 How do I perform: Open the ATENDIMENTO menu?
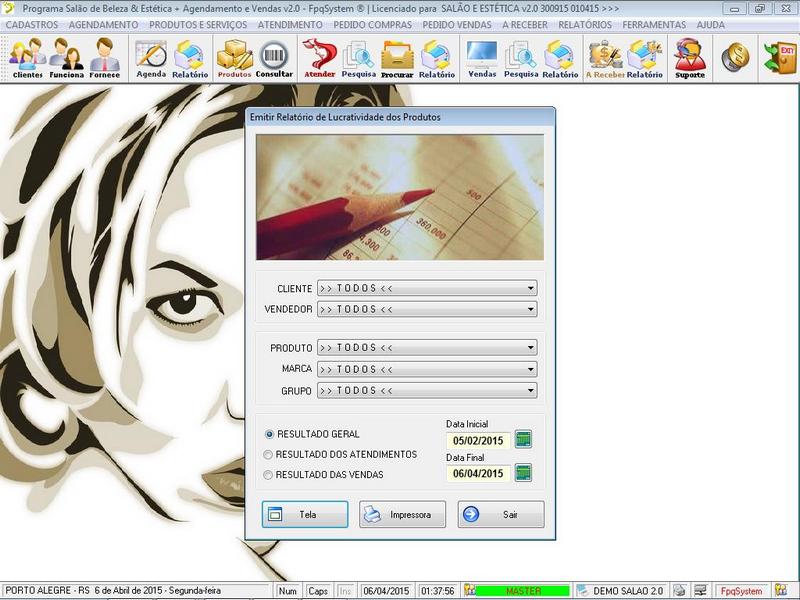coord(290,25)
